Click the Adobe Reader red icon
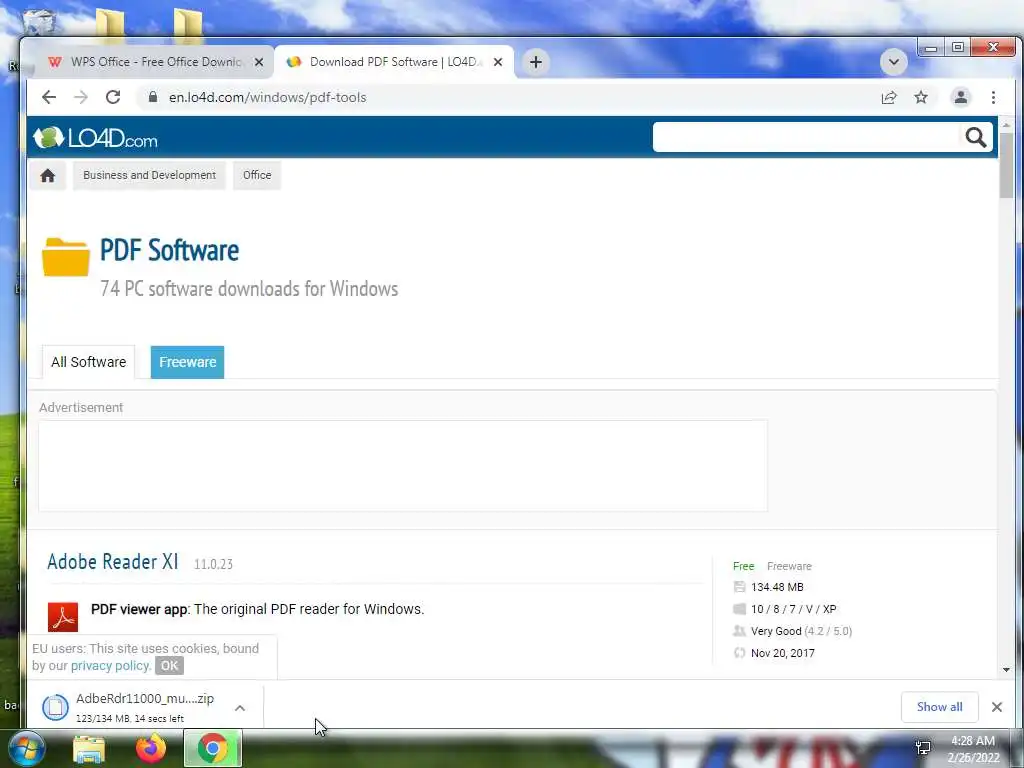The image size is (1024, 768). pos(63,616)
